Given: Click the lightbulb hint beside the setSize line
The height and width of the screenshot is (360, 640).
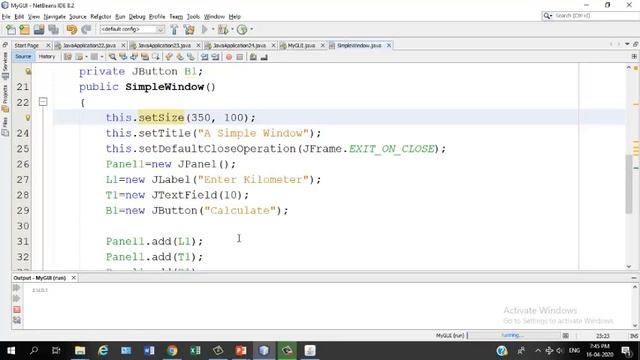Looking at the screenshot, I should point(28,118).
